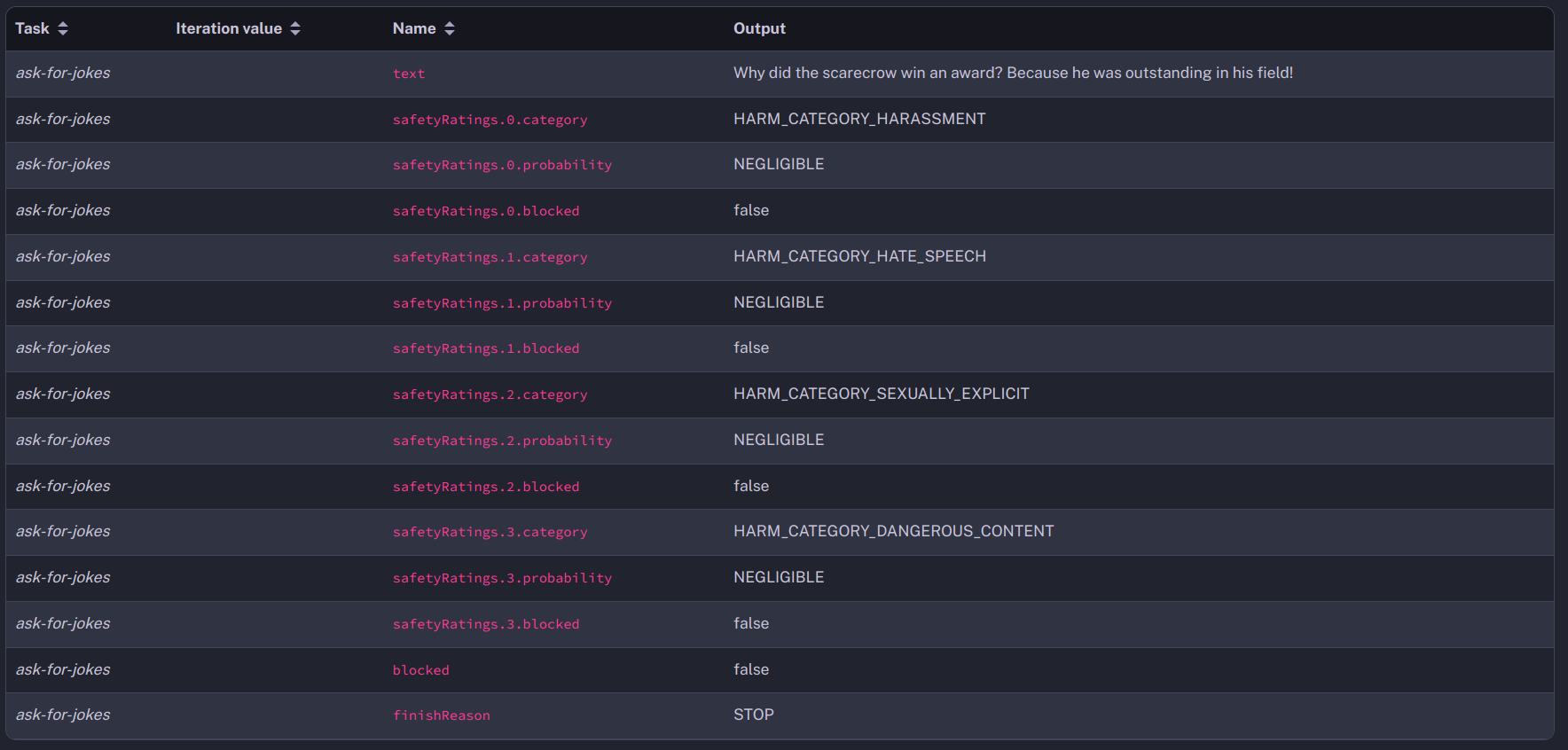Click safetyRatings.1.blocked name cell
The image size is (1568, 750).
(486, 348)
